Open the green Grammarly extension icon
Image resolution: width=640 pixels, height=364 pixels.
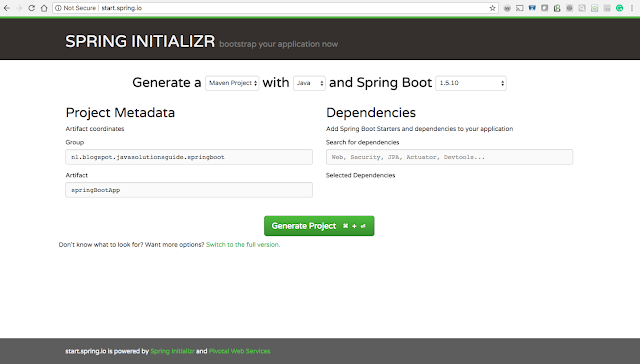click(x=620, y=8)
